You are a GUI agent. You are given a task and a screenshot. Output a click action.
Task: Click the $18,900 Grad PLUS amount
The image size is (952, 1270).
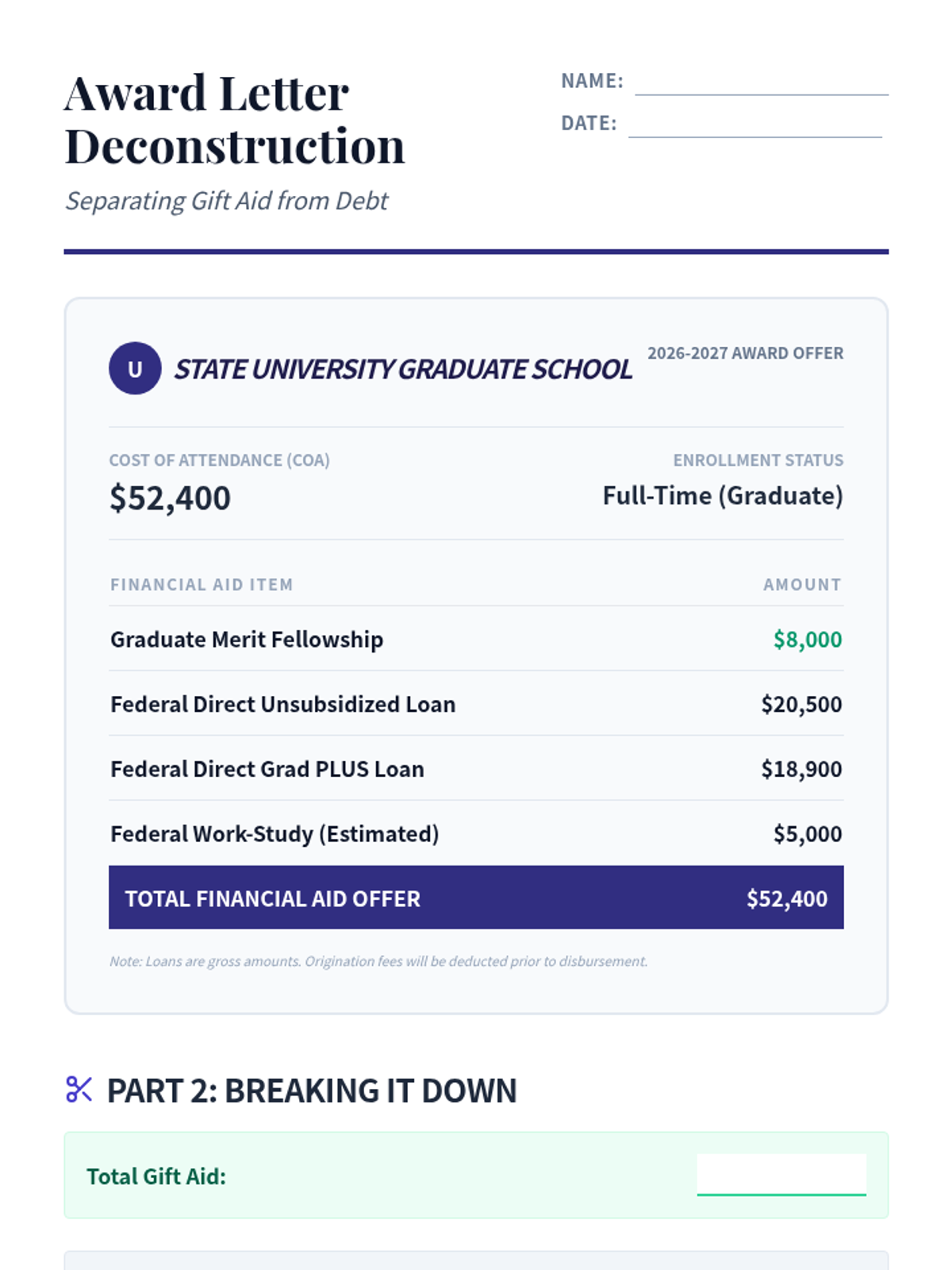(800, 769)
